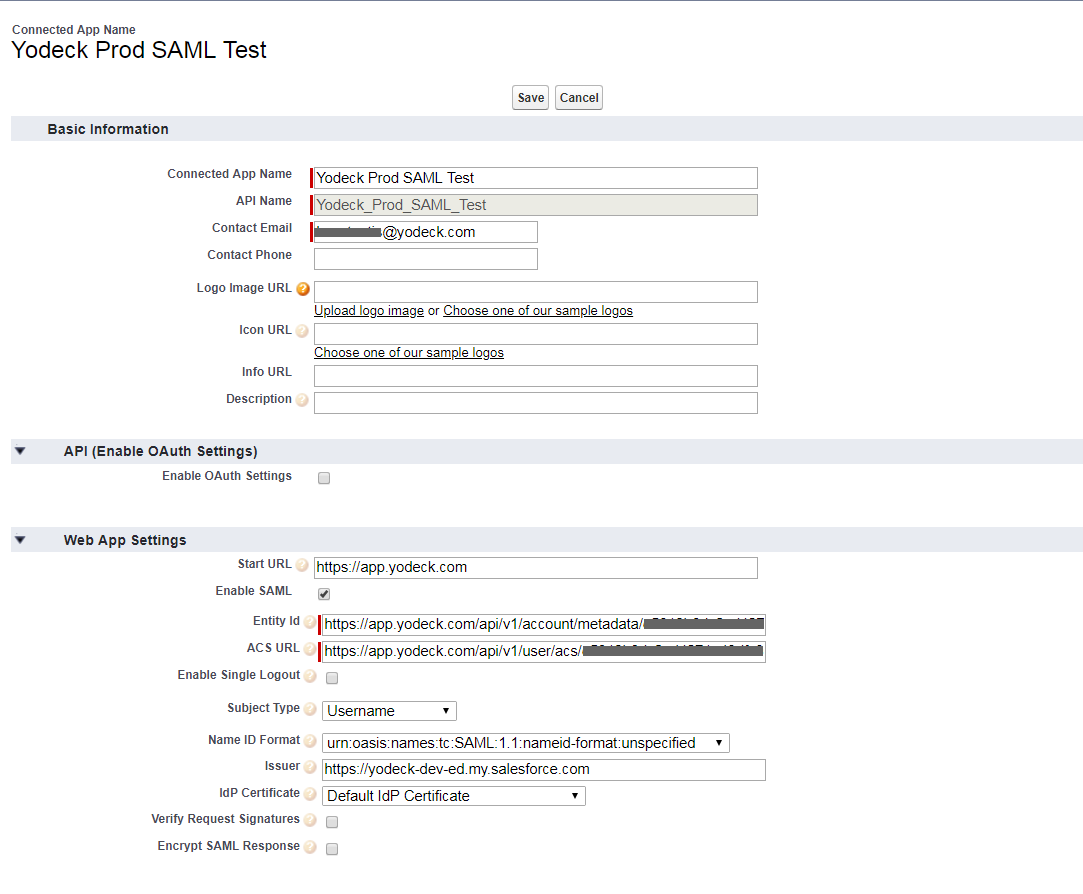Image resolution: width=1083 pixels, height=894 pixels.
Task: Collapse the API Enable OAuth Settings section
Action: coord(20,451)
